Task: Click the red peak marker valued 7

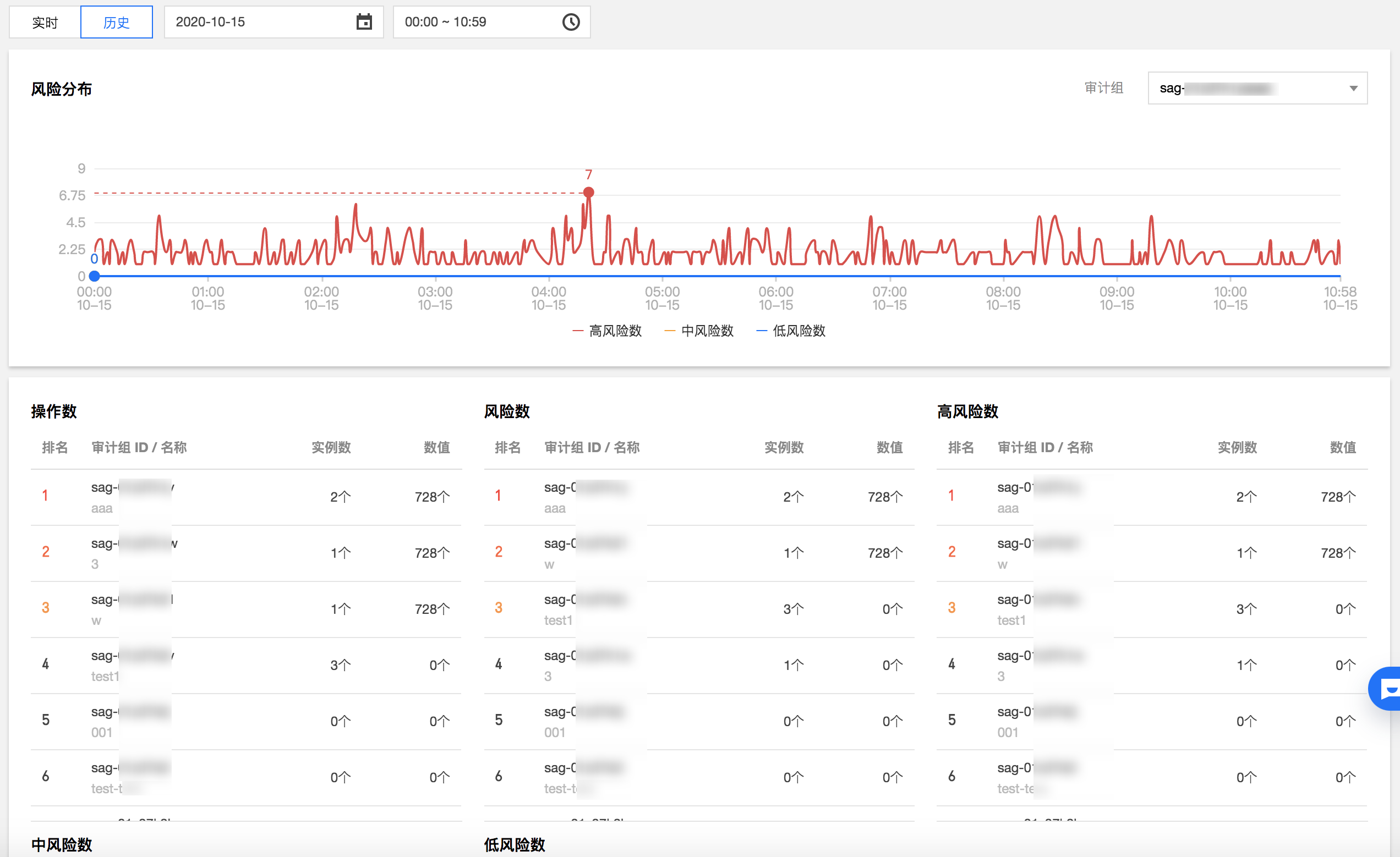Action: (589, 192)
